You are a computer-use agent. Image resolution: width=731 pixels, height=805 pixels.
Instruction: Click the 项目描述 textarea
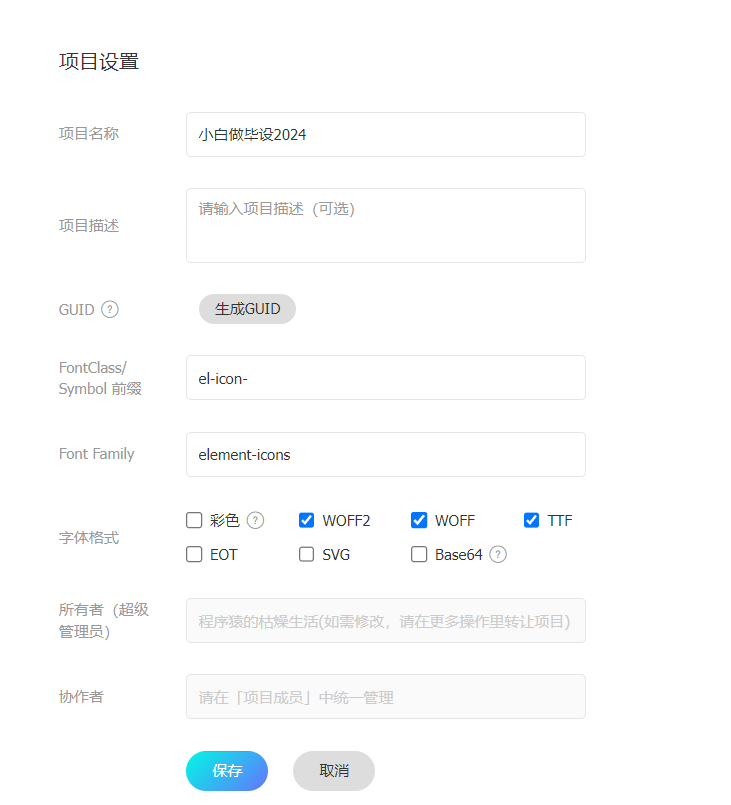click(x=386, y=225)
